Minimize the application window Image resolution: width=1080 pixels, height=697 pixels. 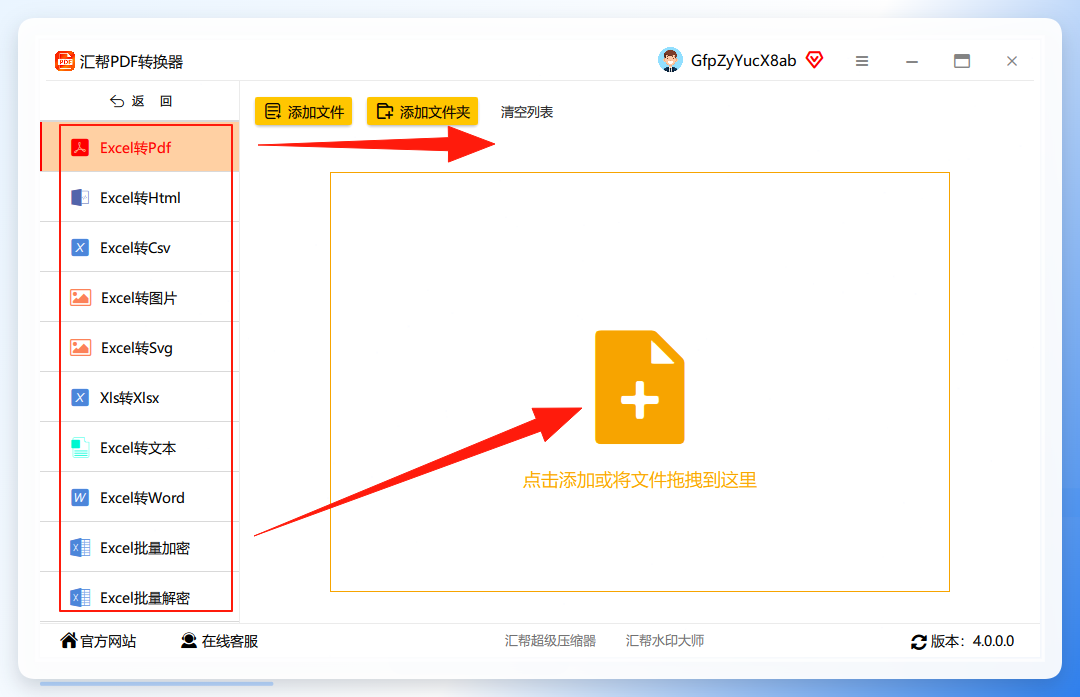point(912,62)
